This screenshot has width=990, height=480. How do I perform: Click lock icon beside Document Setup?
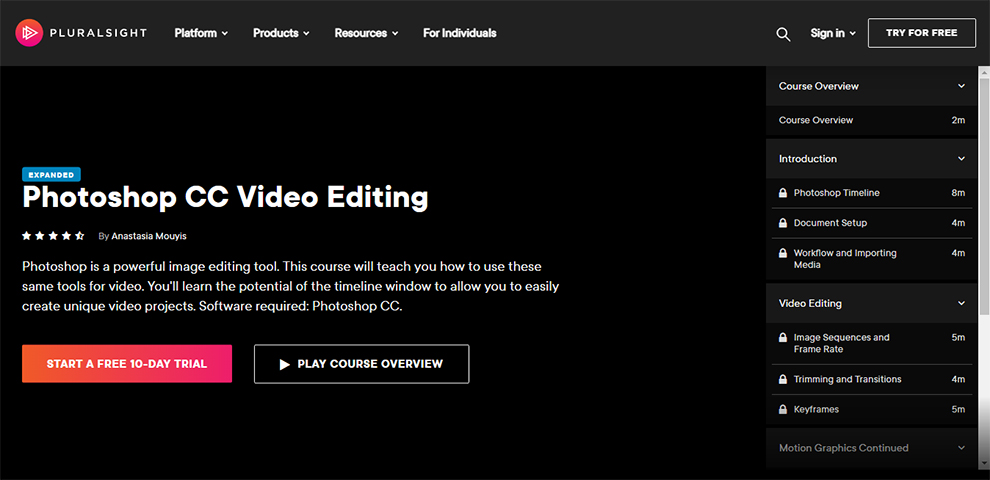click(783, 223)
